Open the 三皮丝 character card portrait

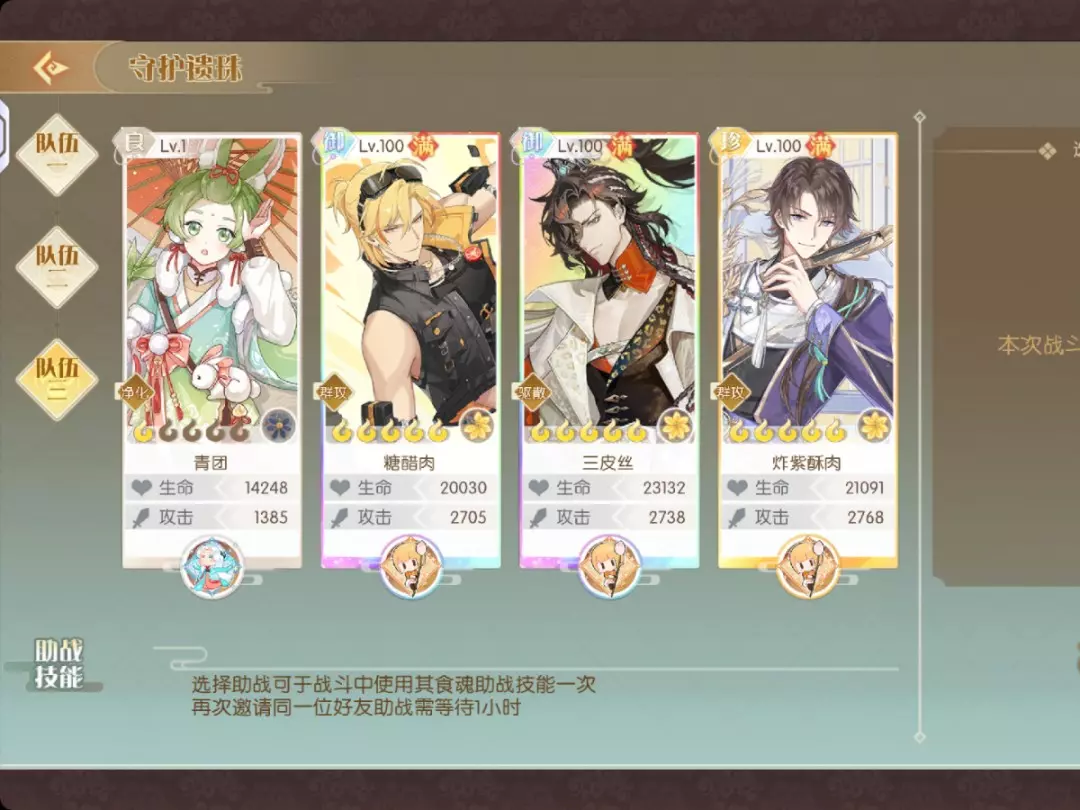(609, 289)
